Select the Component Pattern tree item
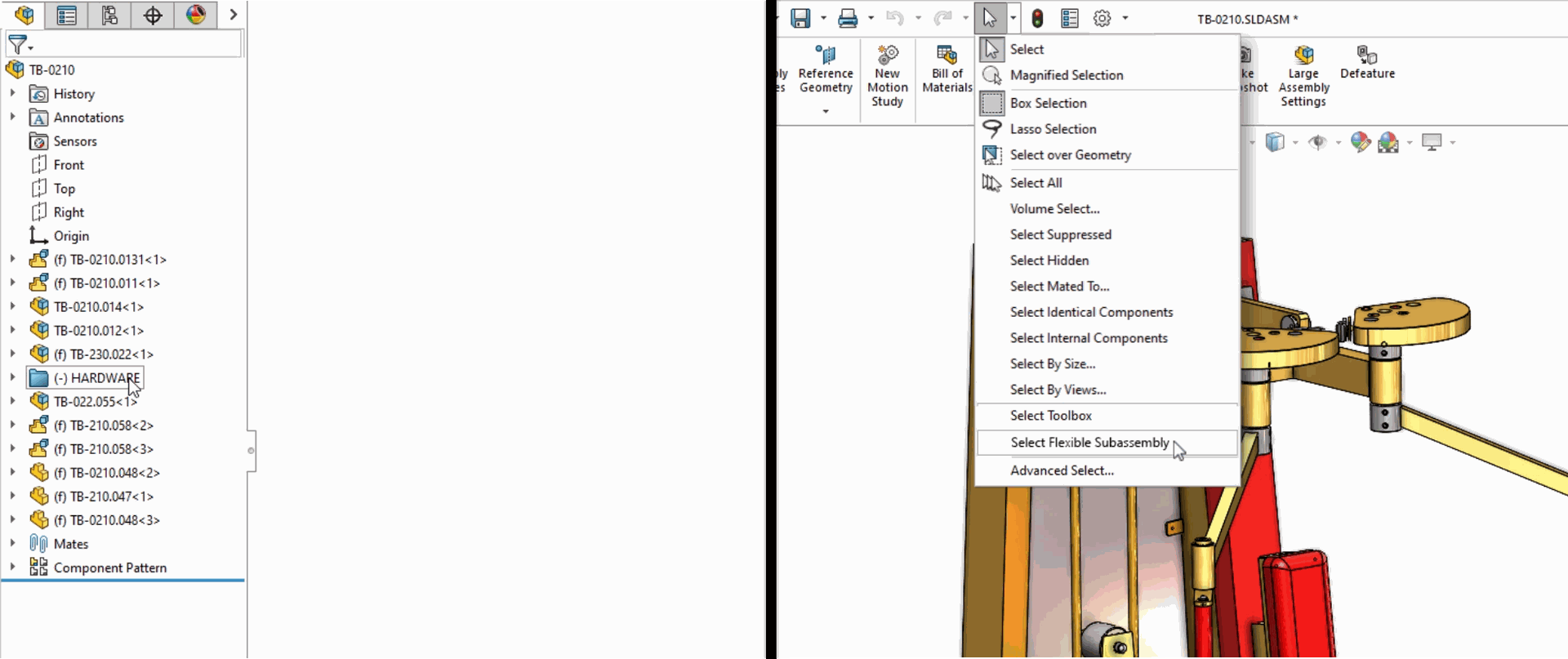Image resolution: width=1568 pixels, height=659 pixels. (x=109, y=568)
